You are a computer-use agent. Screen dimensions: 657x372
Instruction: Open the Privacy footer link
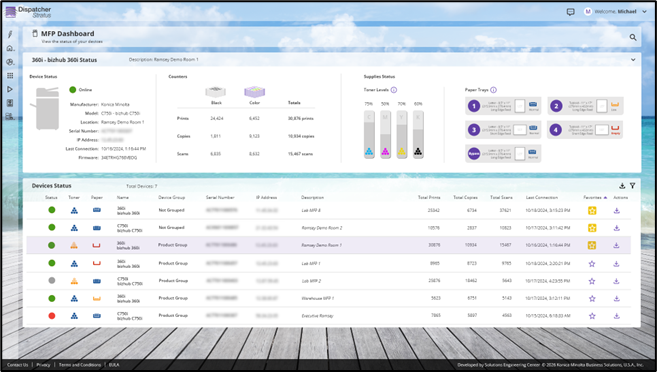(43, 365)
